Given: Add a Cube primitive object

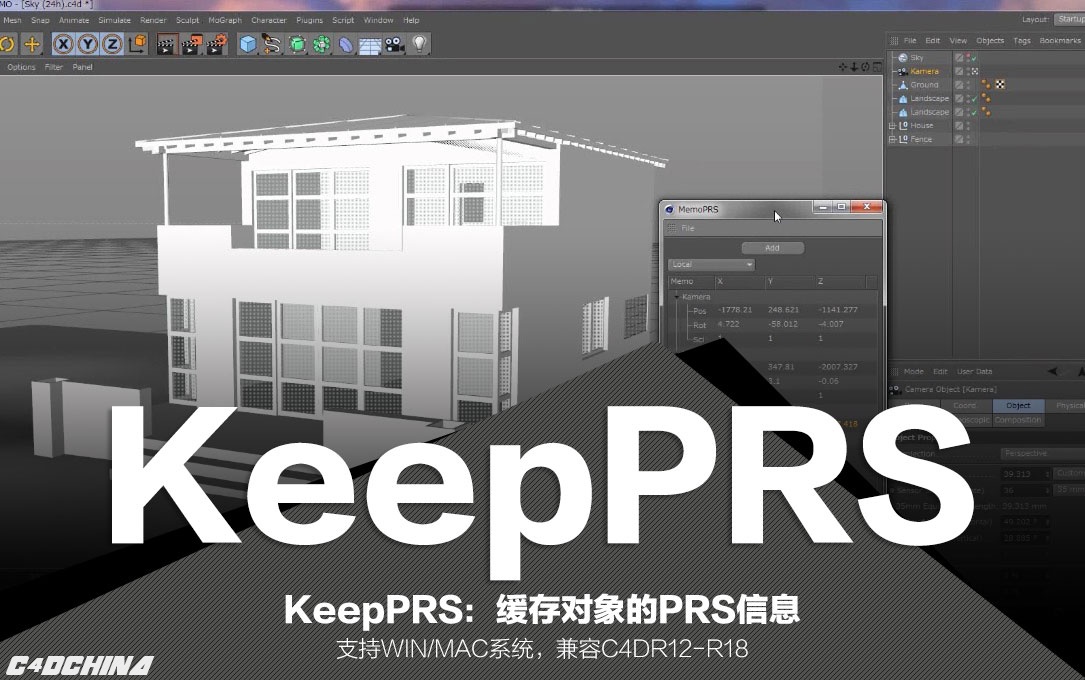Looking at the screenshot, I should (248, 44).
